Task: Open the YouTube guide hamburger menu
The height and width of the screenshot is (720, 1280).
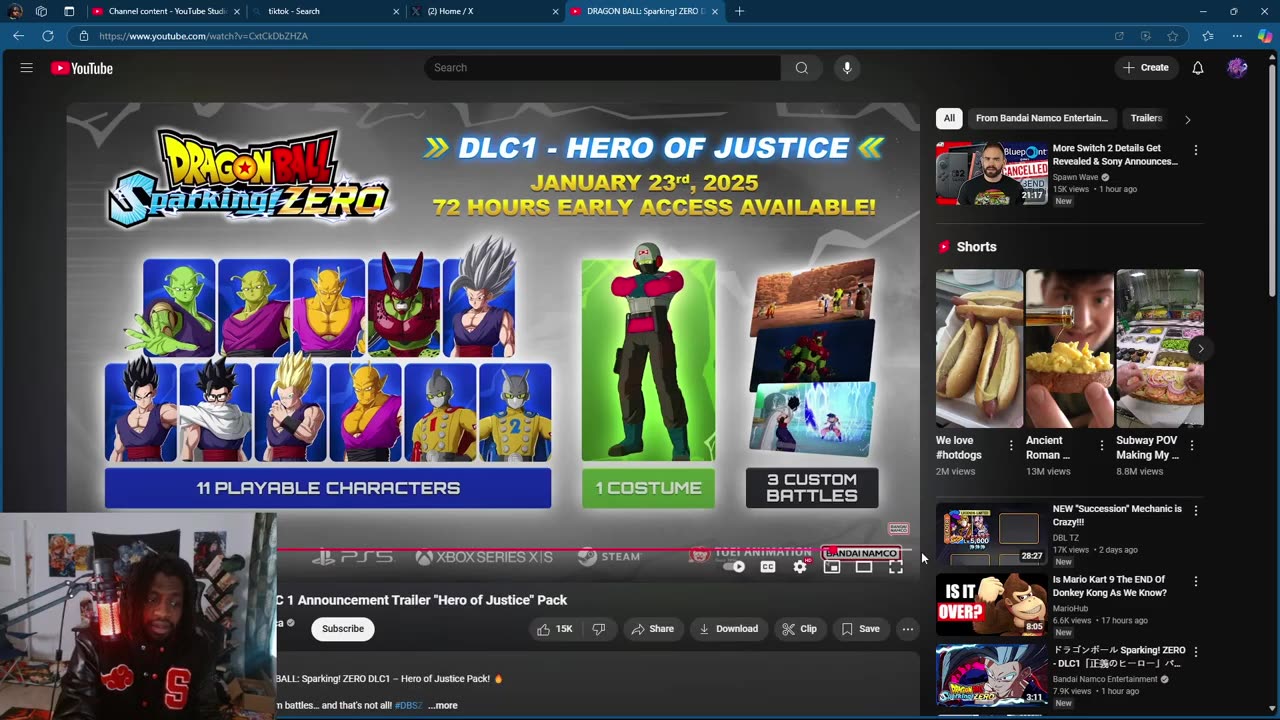Action: [27, 68]
